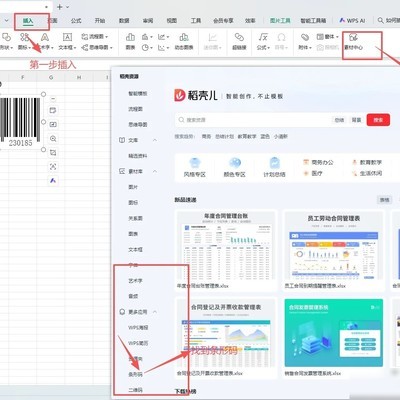Open the 数据 ribbon tab
This screenshot has width=400, height=400.
pyautogui.click(x=124, y=21)
